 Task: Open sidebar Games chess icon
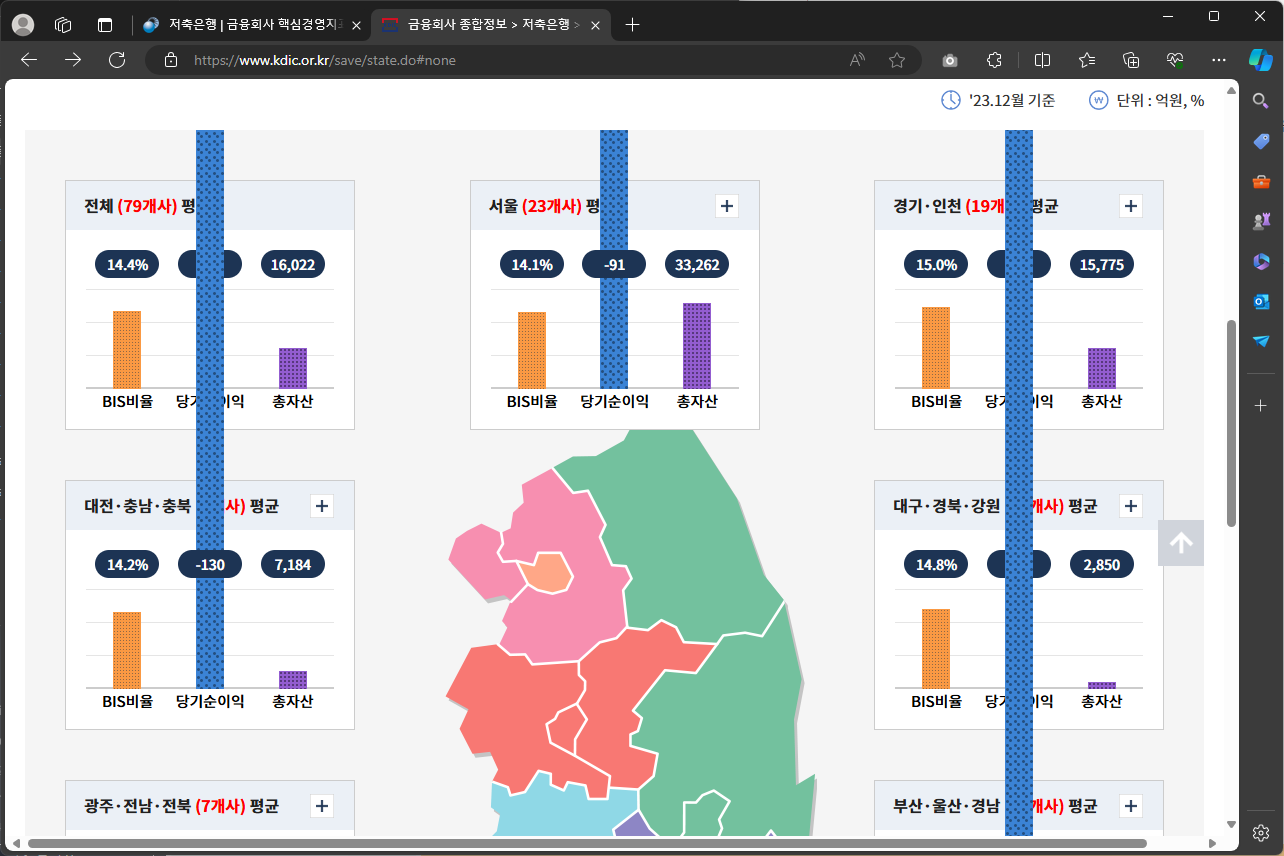1261,221
